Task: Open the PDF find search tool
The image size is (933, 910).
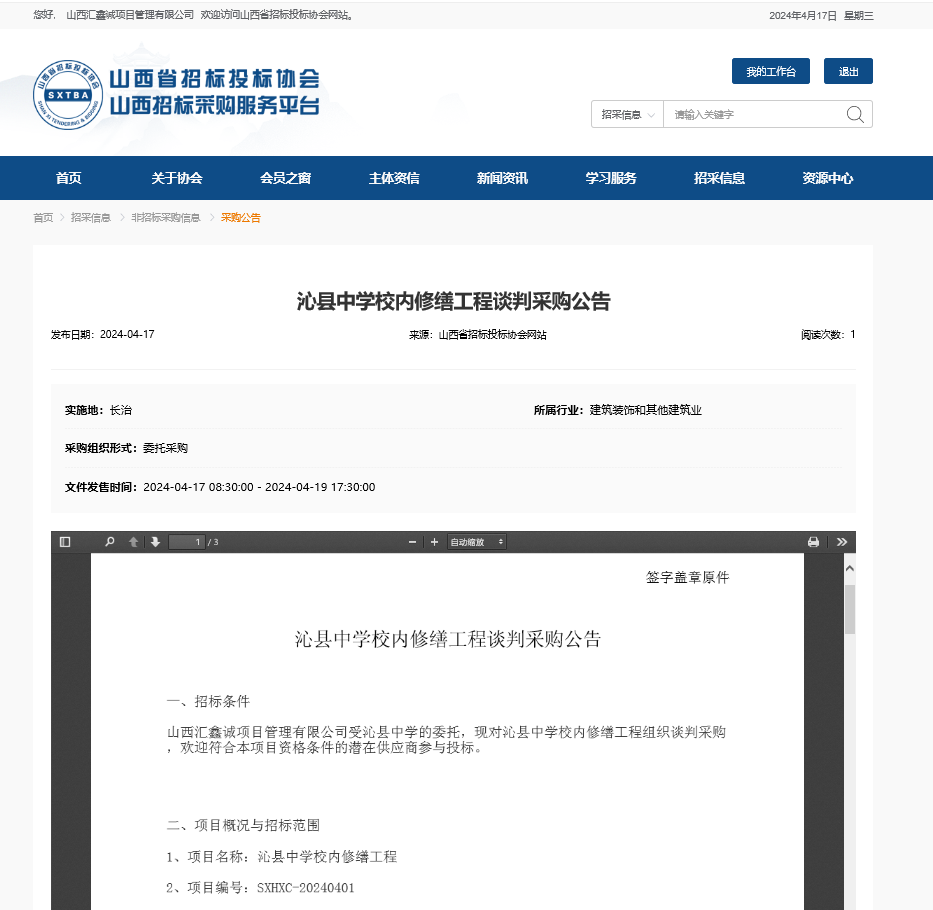Action: click(110, 542)
